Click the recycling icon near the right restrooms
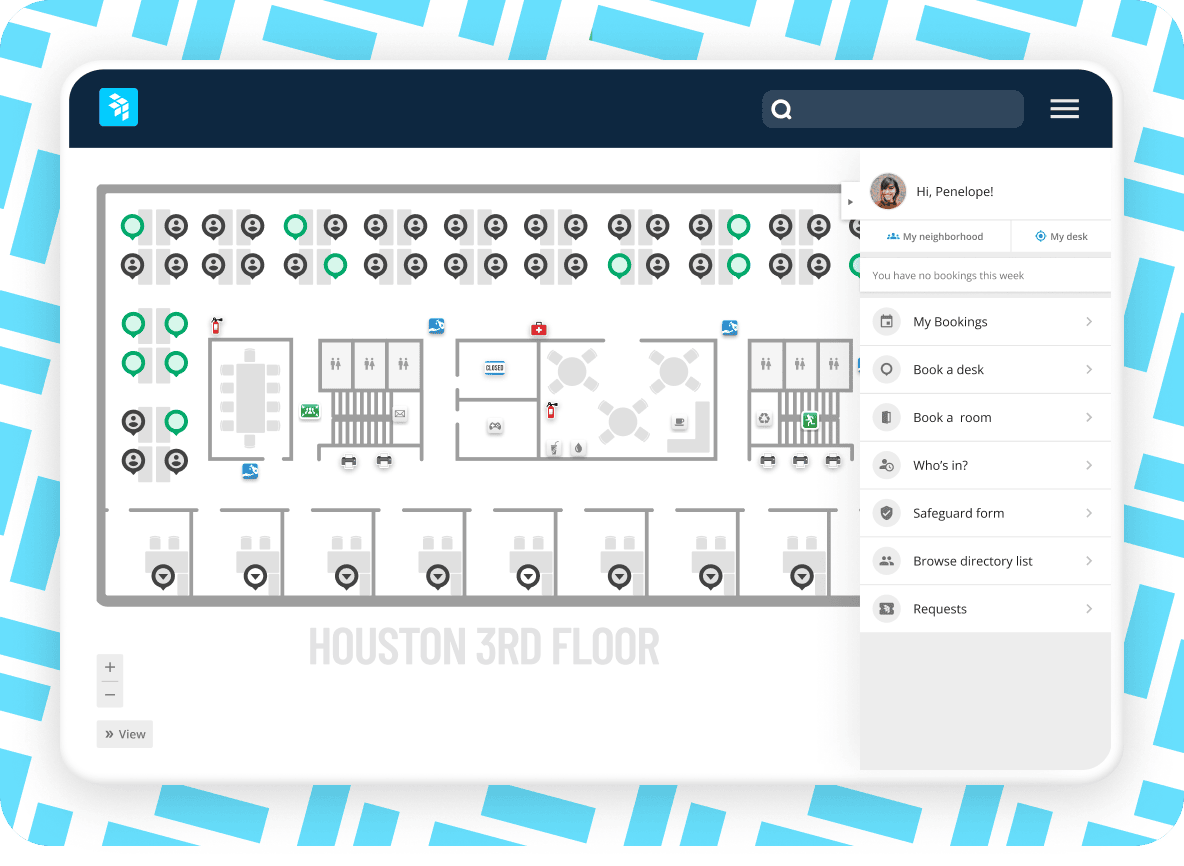The width and height of the screenshot is (1184, 866). [764, 419]
